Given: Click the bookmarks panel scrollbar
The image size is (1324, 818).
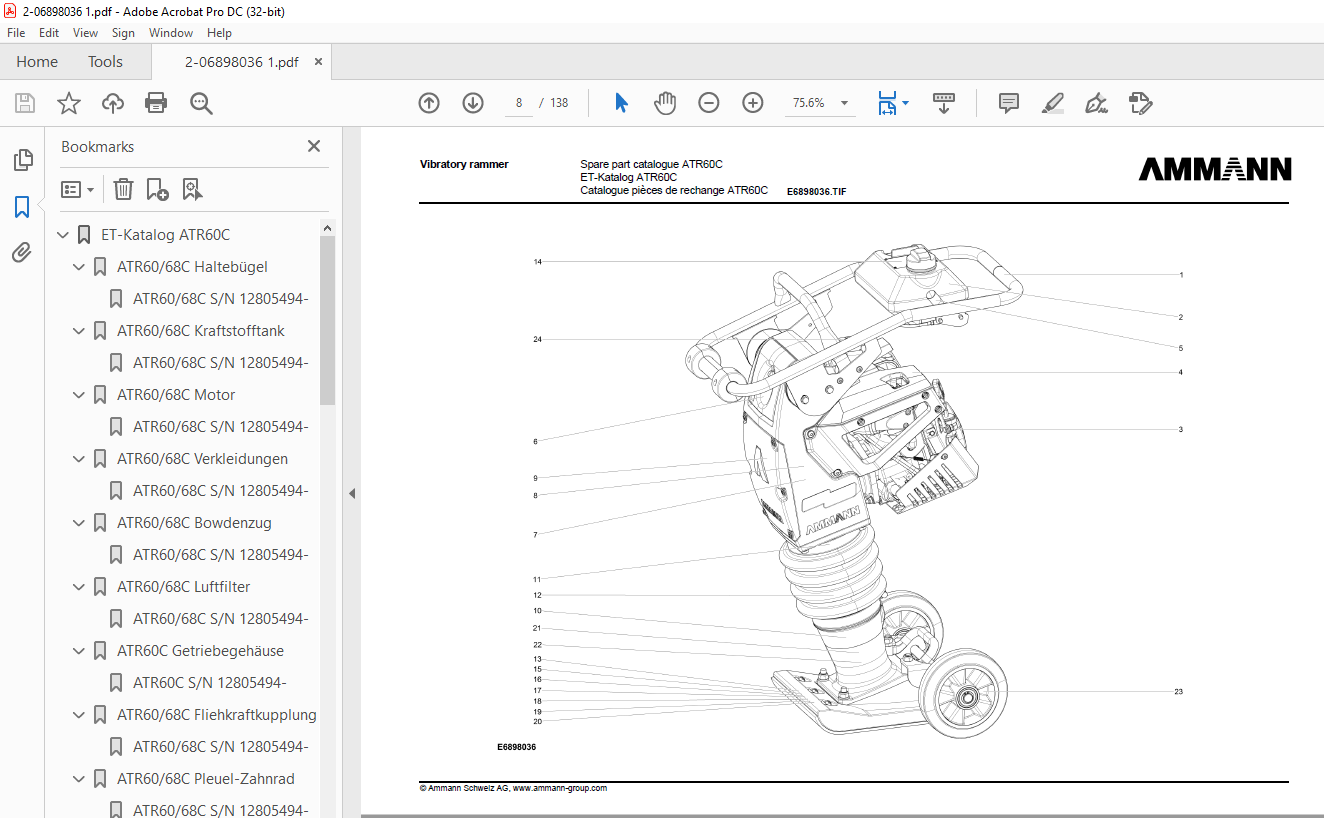Looking at the screenshot, I should (327, 320).
